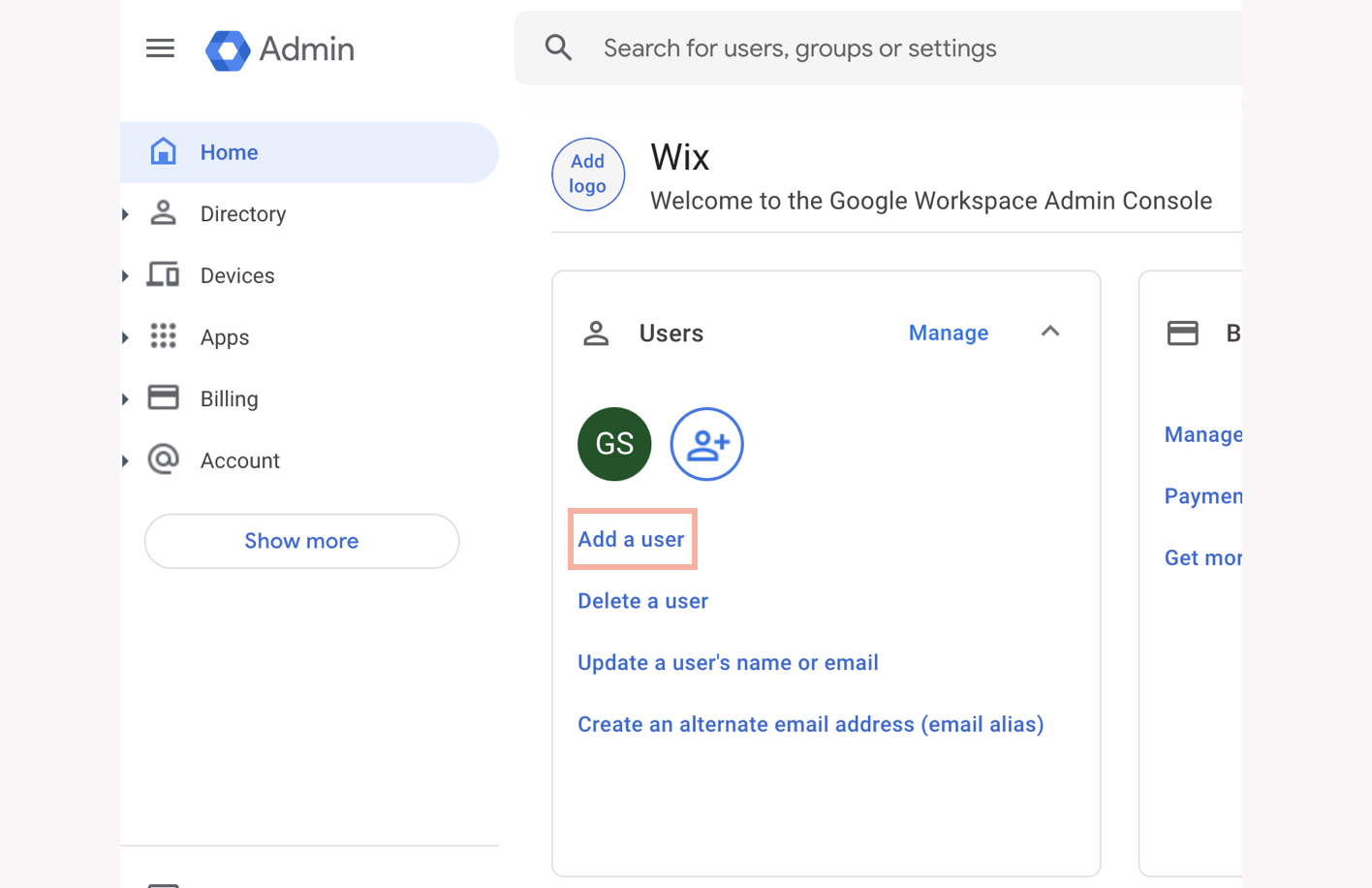The width and height of the screenshot is (1372, 888).
Task: Click the add-user circle icon
Action: [x=707, y=444]
